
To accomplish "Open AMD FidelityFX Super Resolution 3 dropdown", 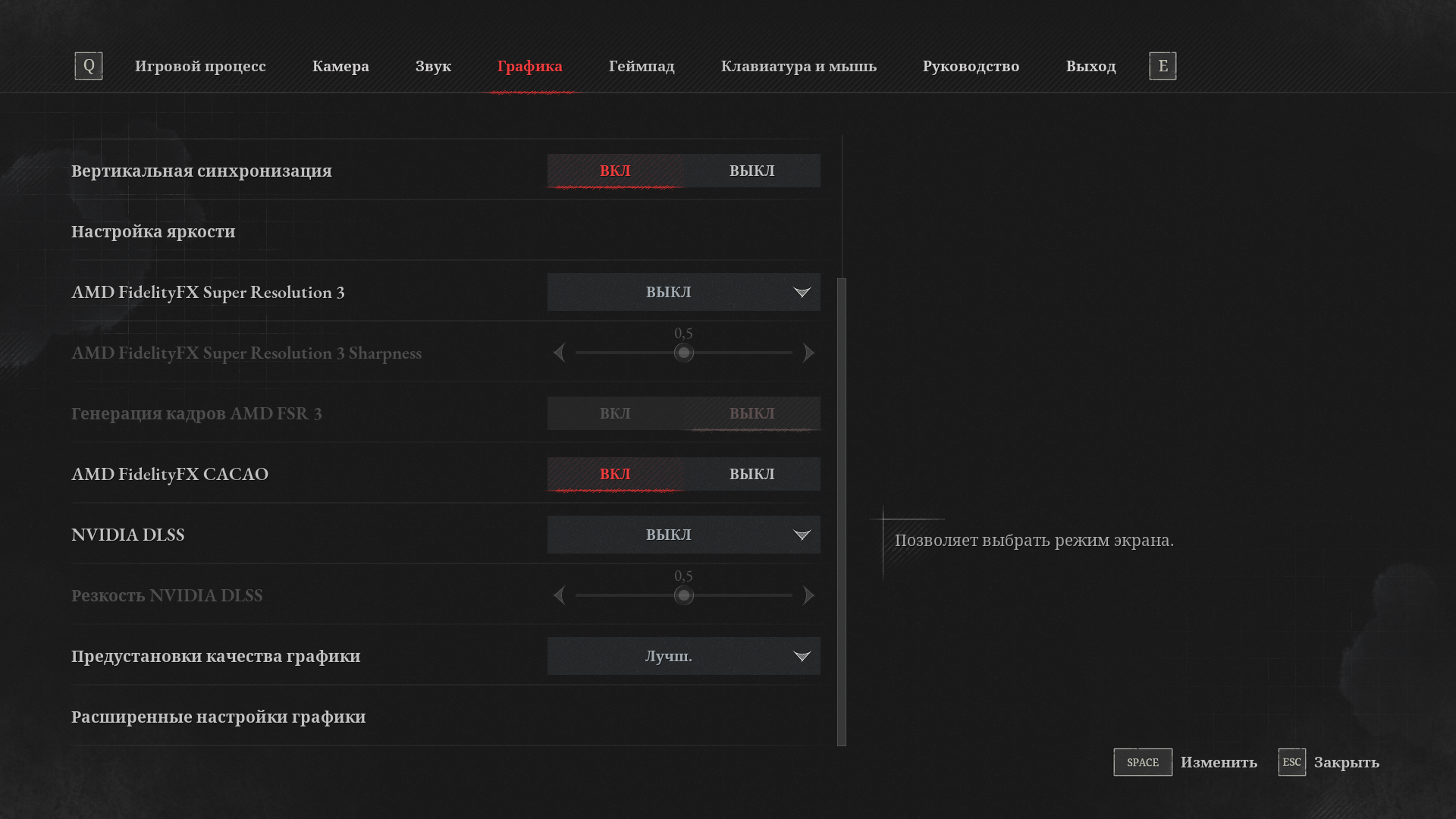I will click(x=683, y=292).
